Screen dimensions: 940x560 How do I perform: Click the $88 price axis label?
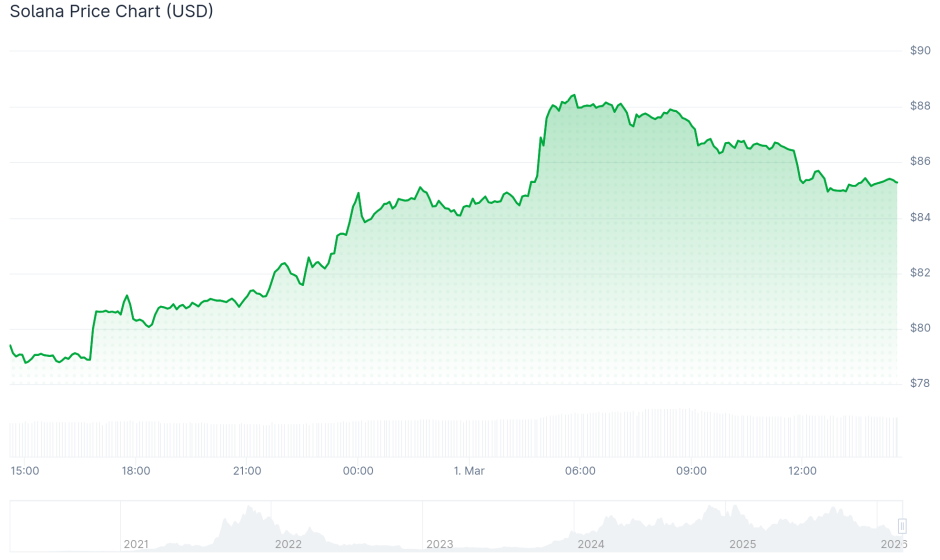point(919,106)
